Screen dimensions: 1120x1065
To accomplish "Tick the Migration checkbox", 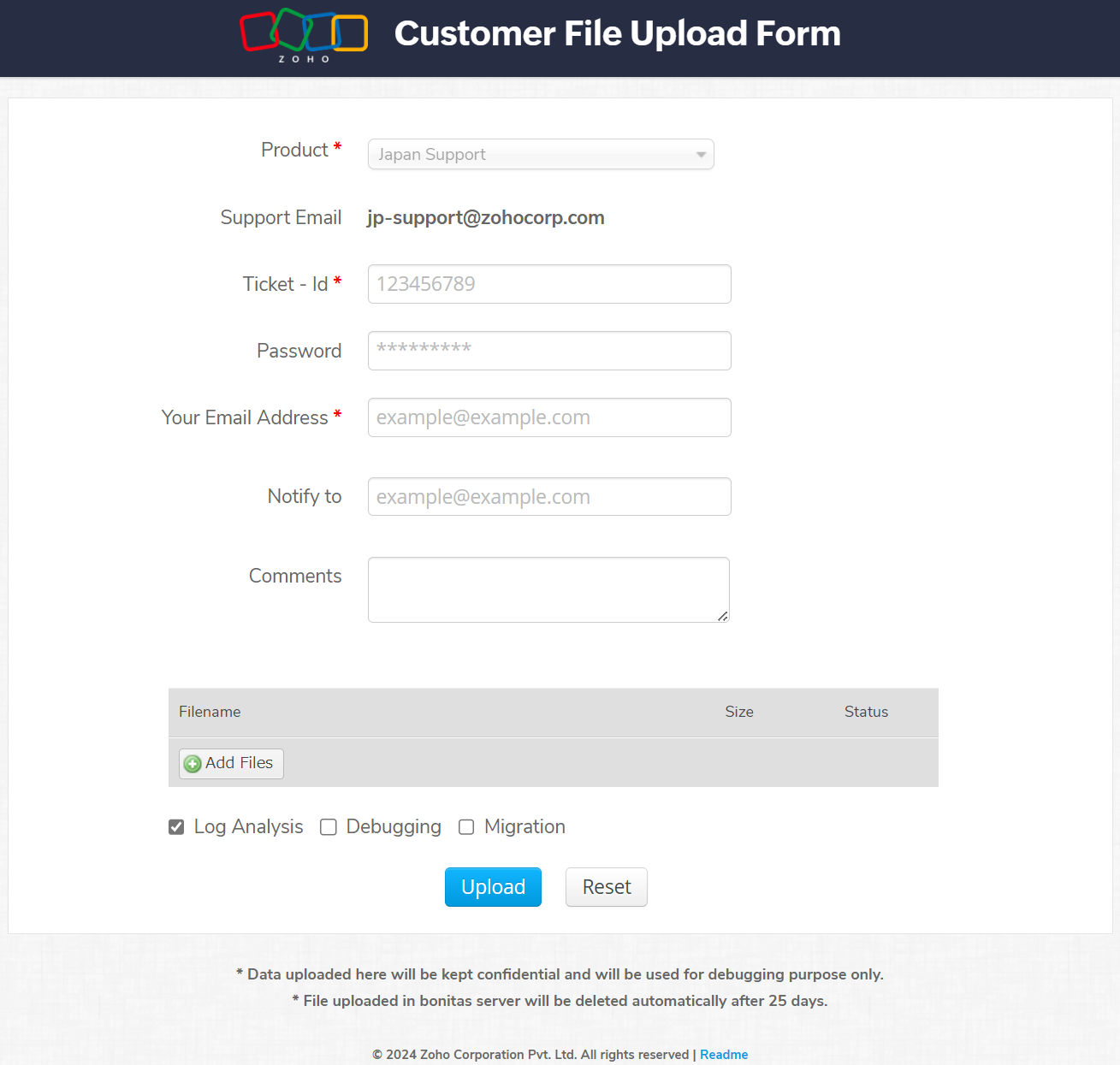I will coord(466,827).
